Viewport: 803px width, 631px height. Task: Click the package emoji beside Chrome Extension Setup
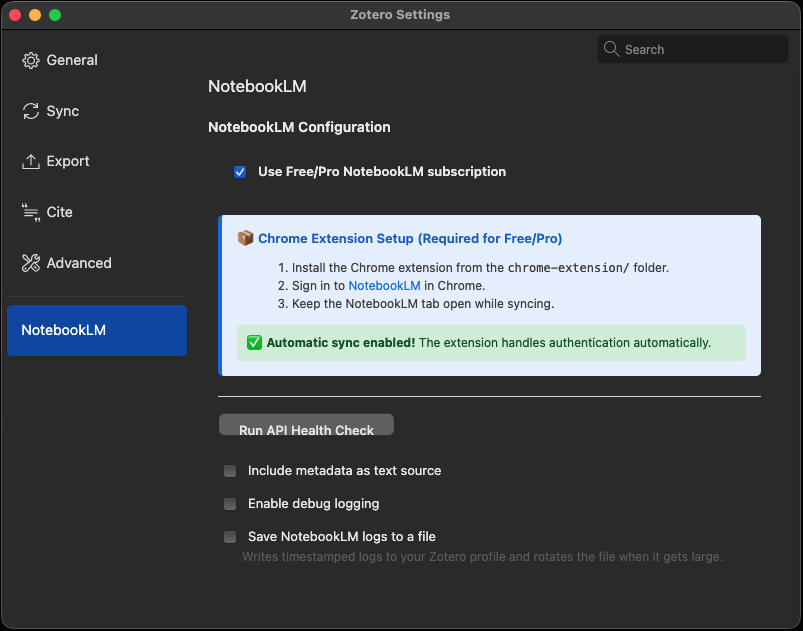click(x=245, y=238)
